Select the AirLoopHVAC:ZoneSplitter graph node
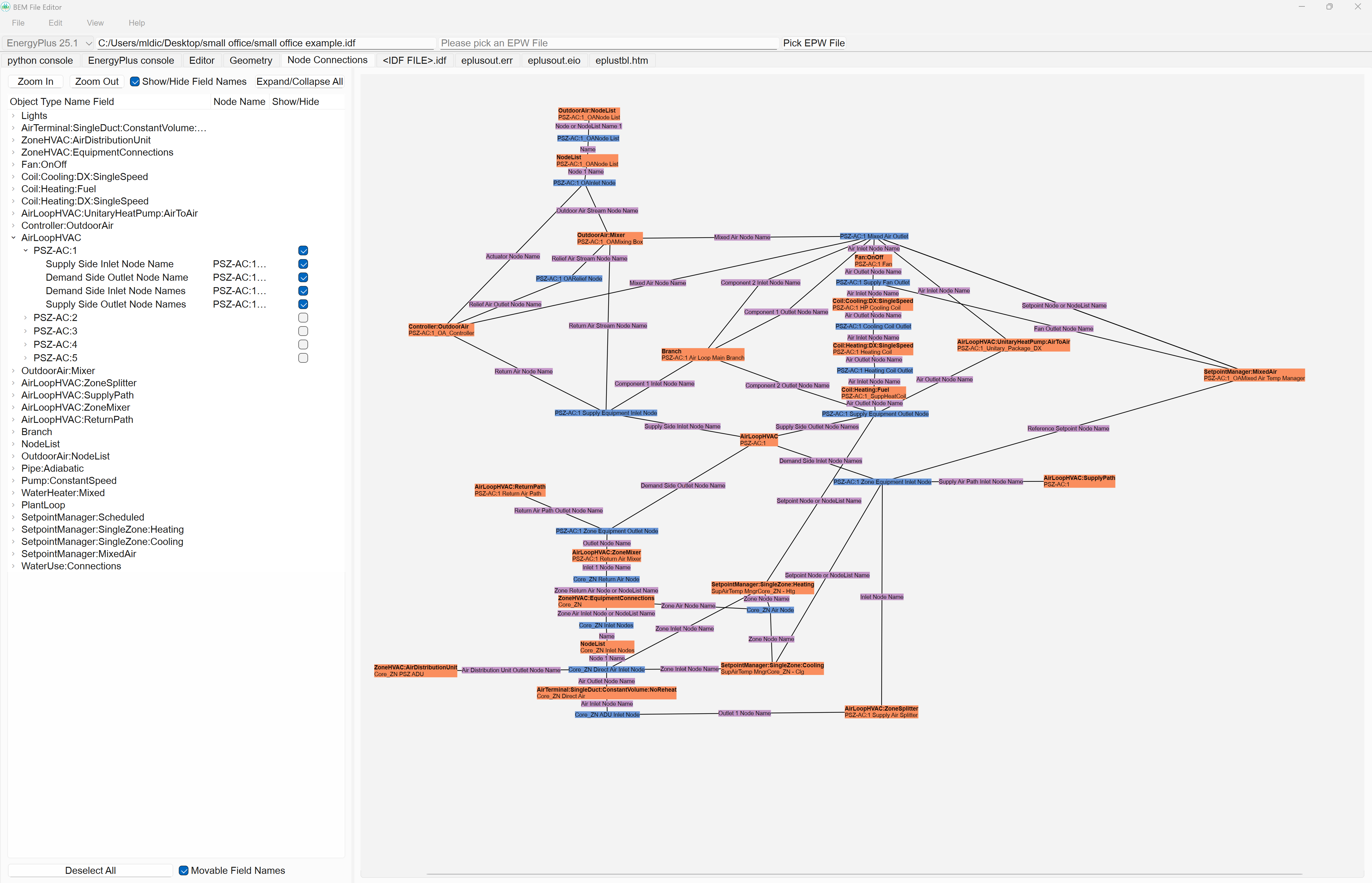Viewport: 1372px width, 883px height. pyautogui.click(x=881, y=712)
